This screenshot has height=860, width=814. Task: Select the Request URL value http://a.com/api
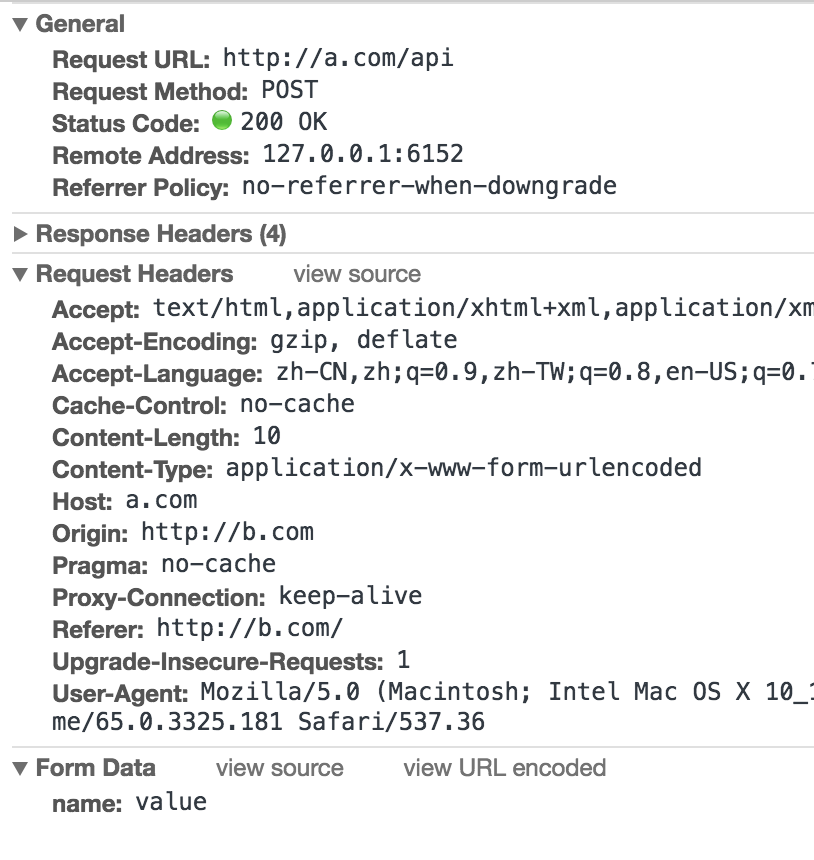pos(338,58)
